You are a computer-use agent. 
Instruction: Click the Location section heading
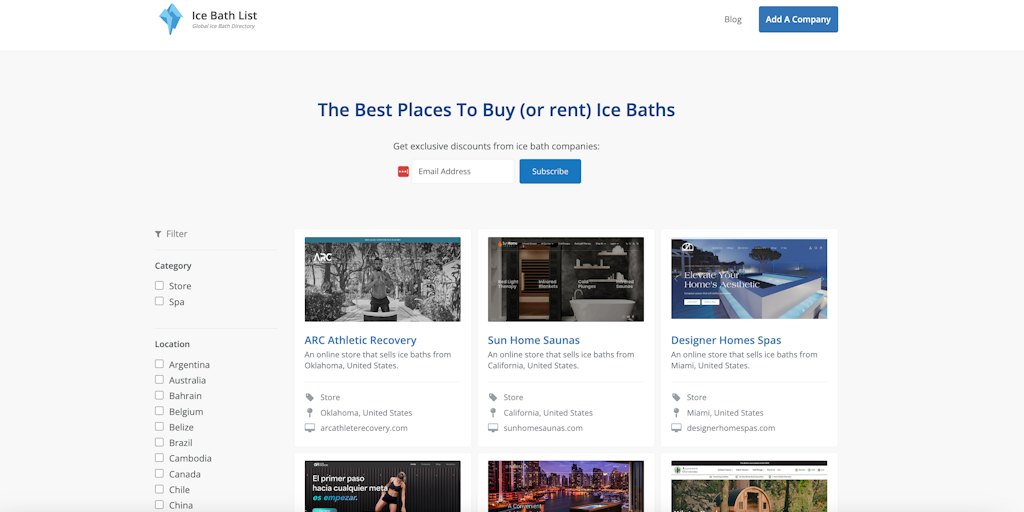[172, 344]
